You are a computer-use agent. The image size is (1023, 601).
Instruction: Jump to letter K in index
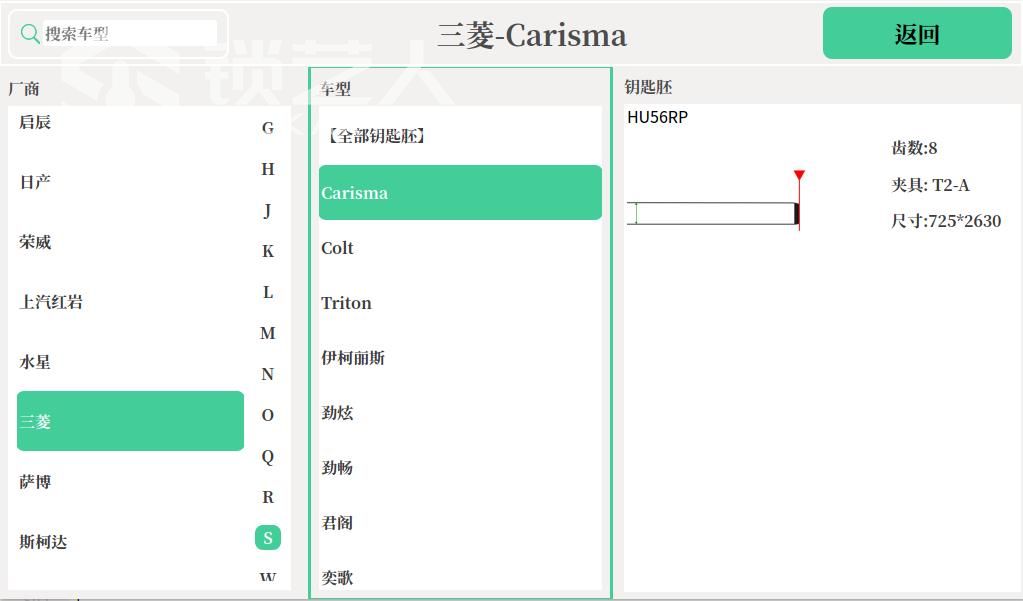[267, 251]
